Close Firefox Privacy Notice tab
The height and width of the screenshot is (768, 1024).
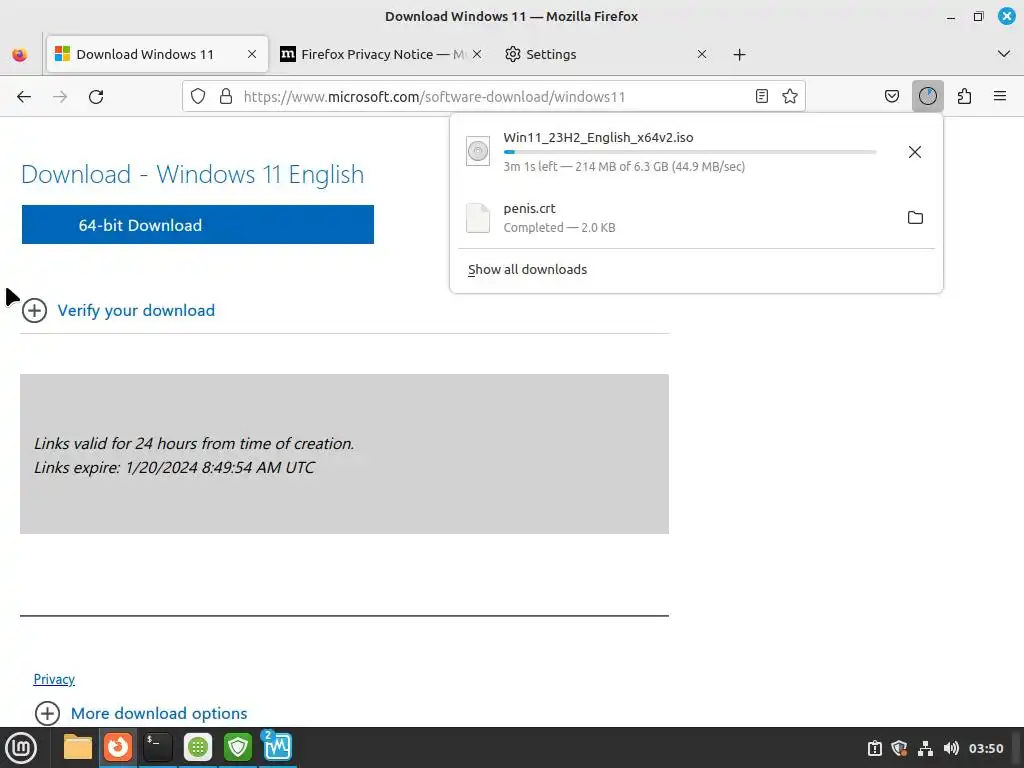click(x=477, y=54)
